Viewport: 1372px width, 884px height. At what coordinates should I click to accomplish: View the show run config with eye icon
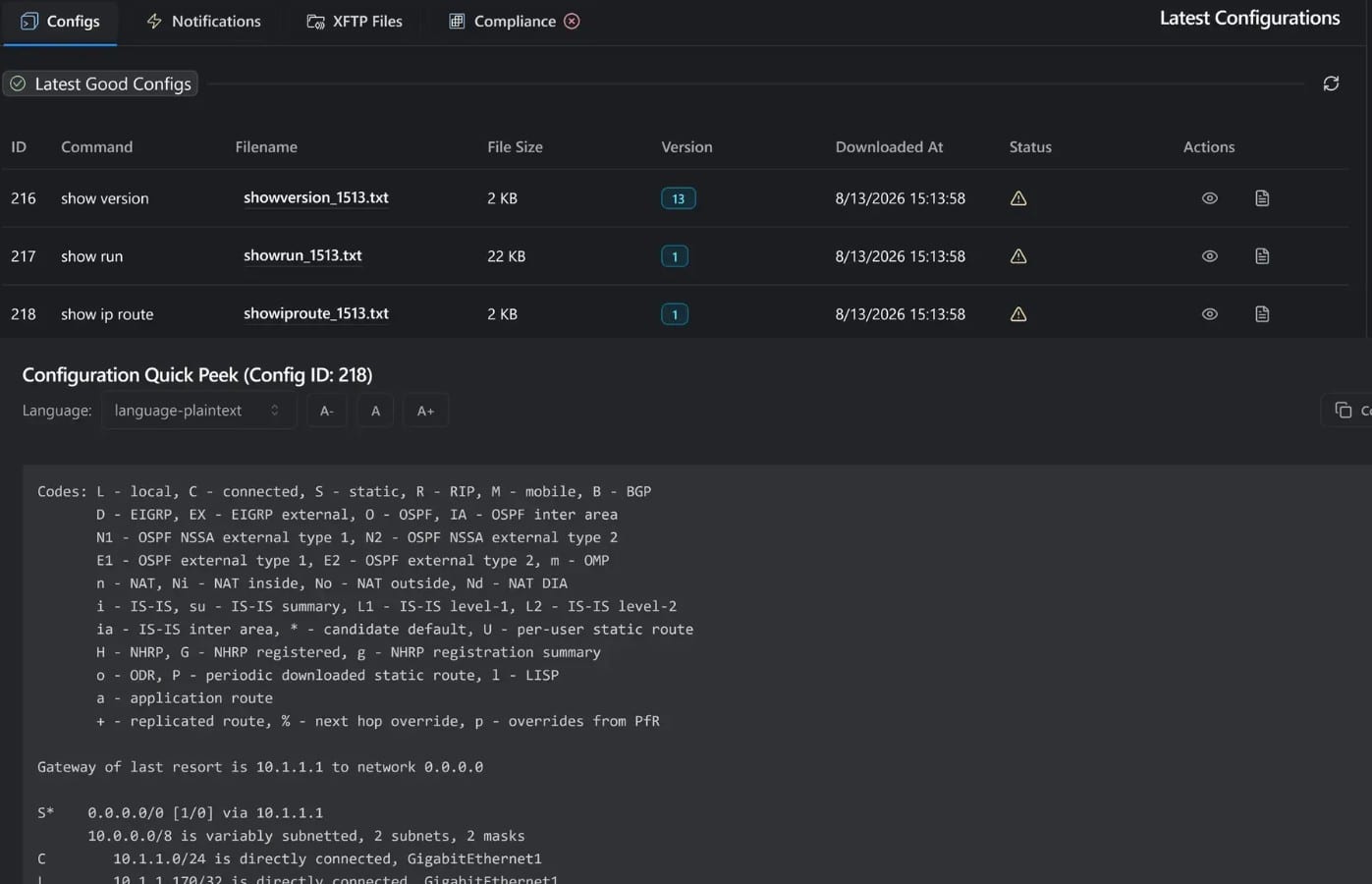1209,256
